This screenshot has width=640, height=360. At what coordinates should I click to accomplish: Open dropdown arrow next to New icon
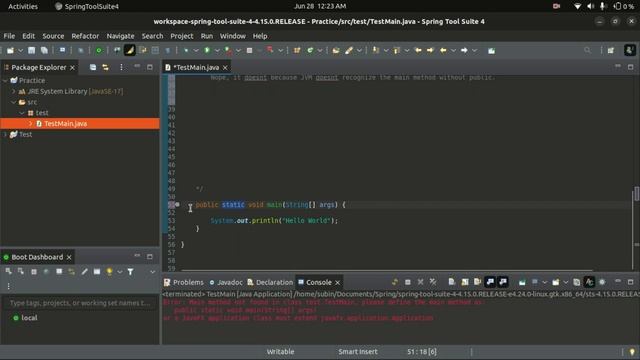(20, 50)
